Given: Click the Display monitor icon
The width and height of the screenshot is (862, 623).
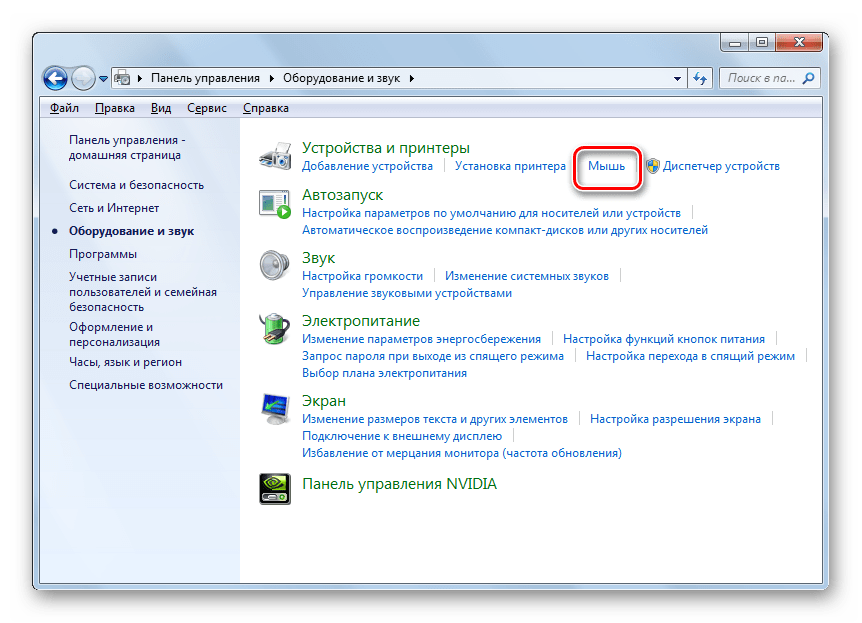Looking at the screenshot, I should pos(275,408).
